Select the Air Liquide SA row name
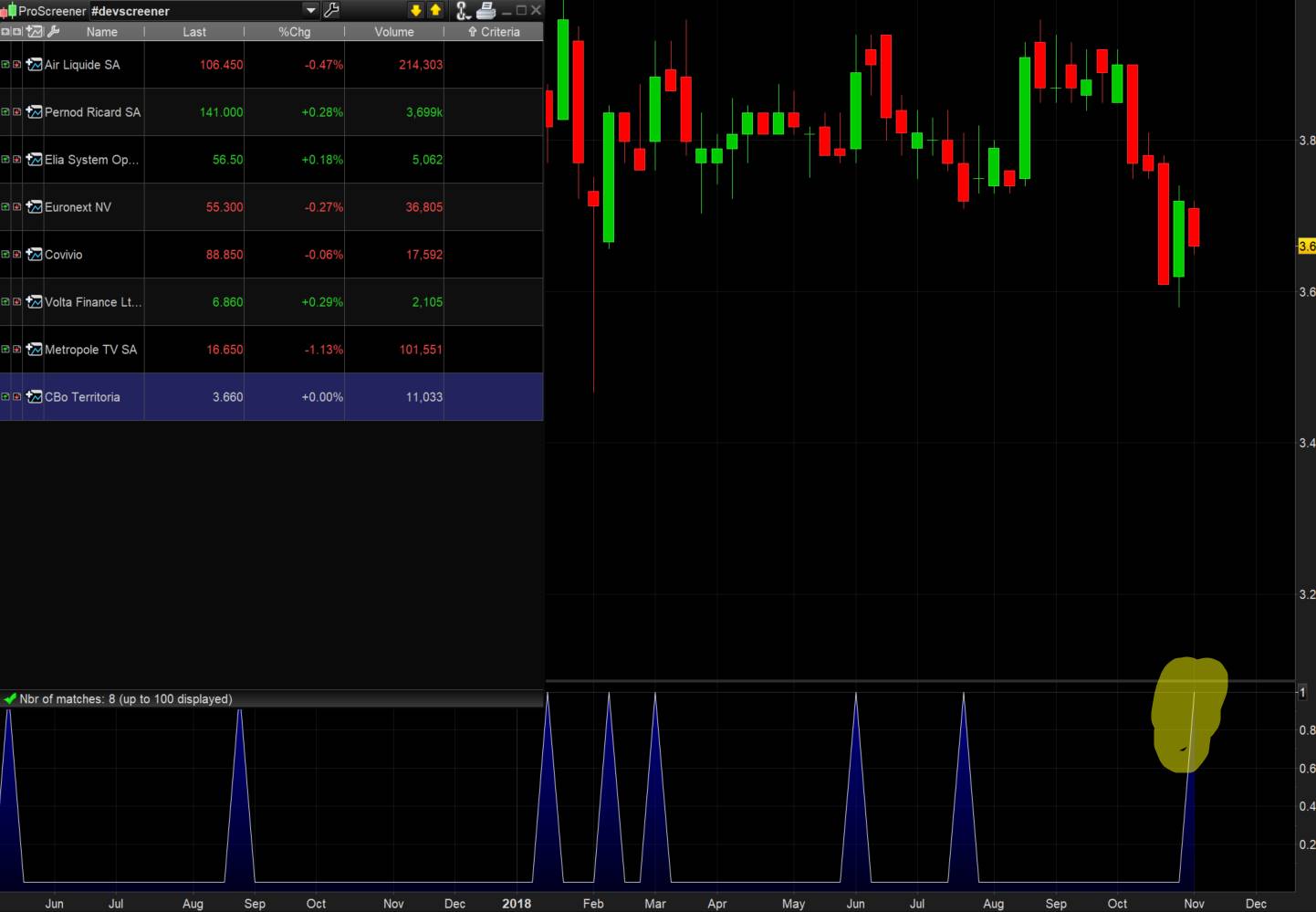 (x=82, y=65)
